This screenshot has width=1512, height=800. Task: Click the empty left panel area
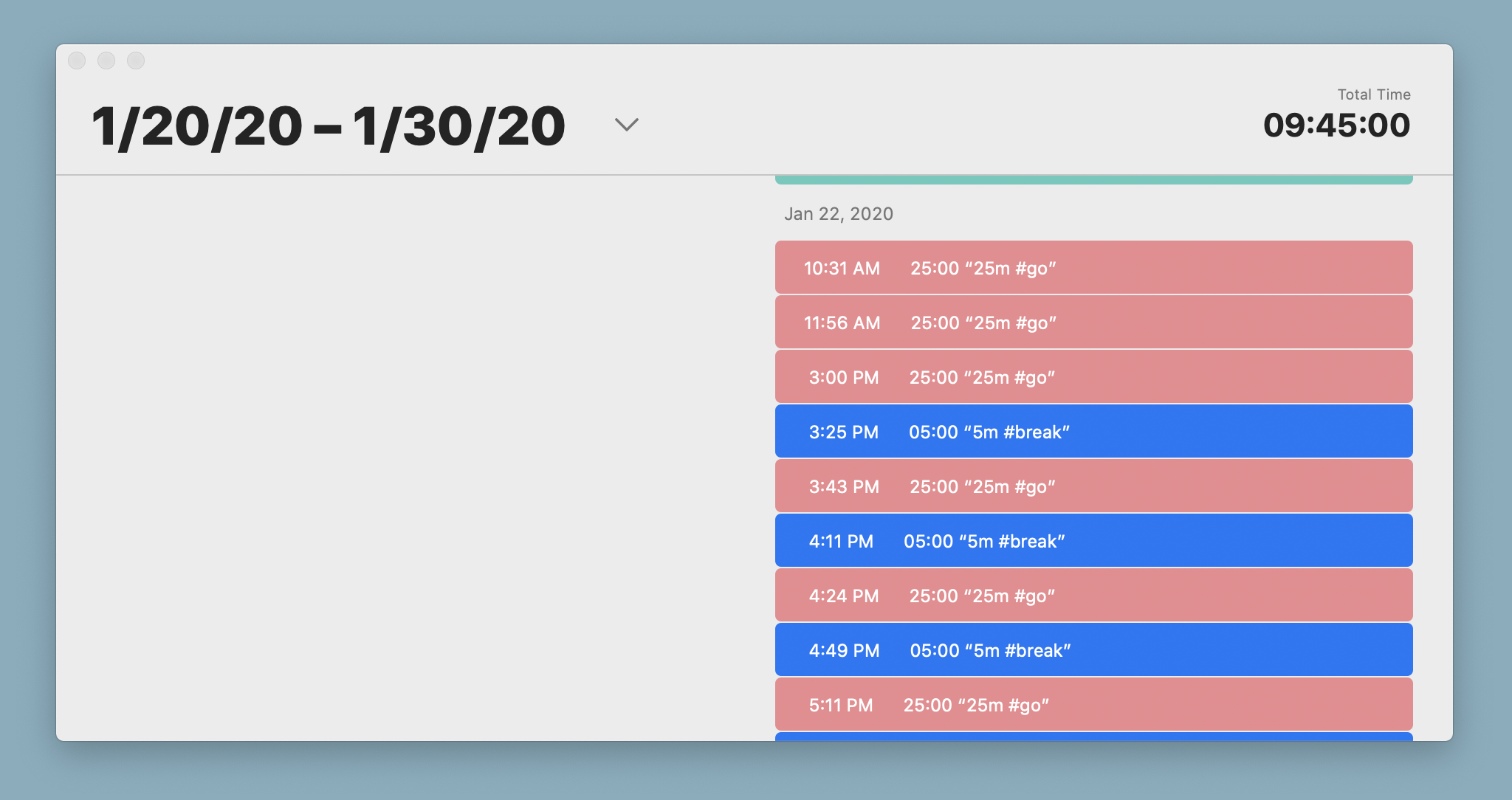(413, 458)
